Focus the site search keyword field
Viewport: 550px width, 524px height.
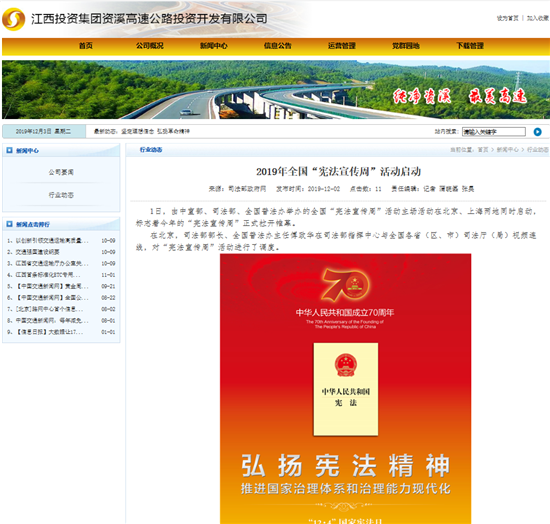[494, 132]
